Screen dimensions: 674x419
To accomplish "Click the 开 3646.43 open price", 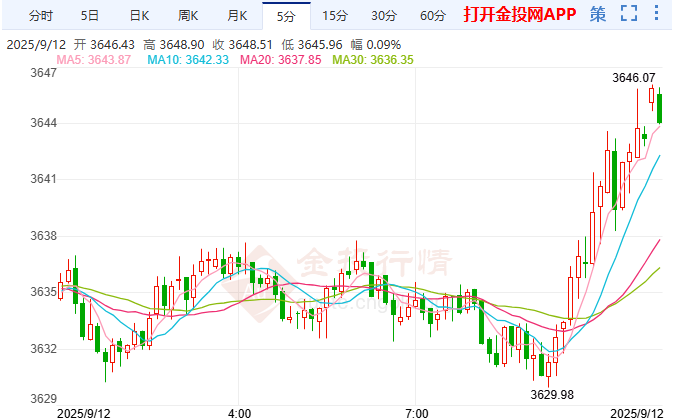I will click(104, 45).
